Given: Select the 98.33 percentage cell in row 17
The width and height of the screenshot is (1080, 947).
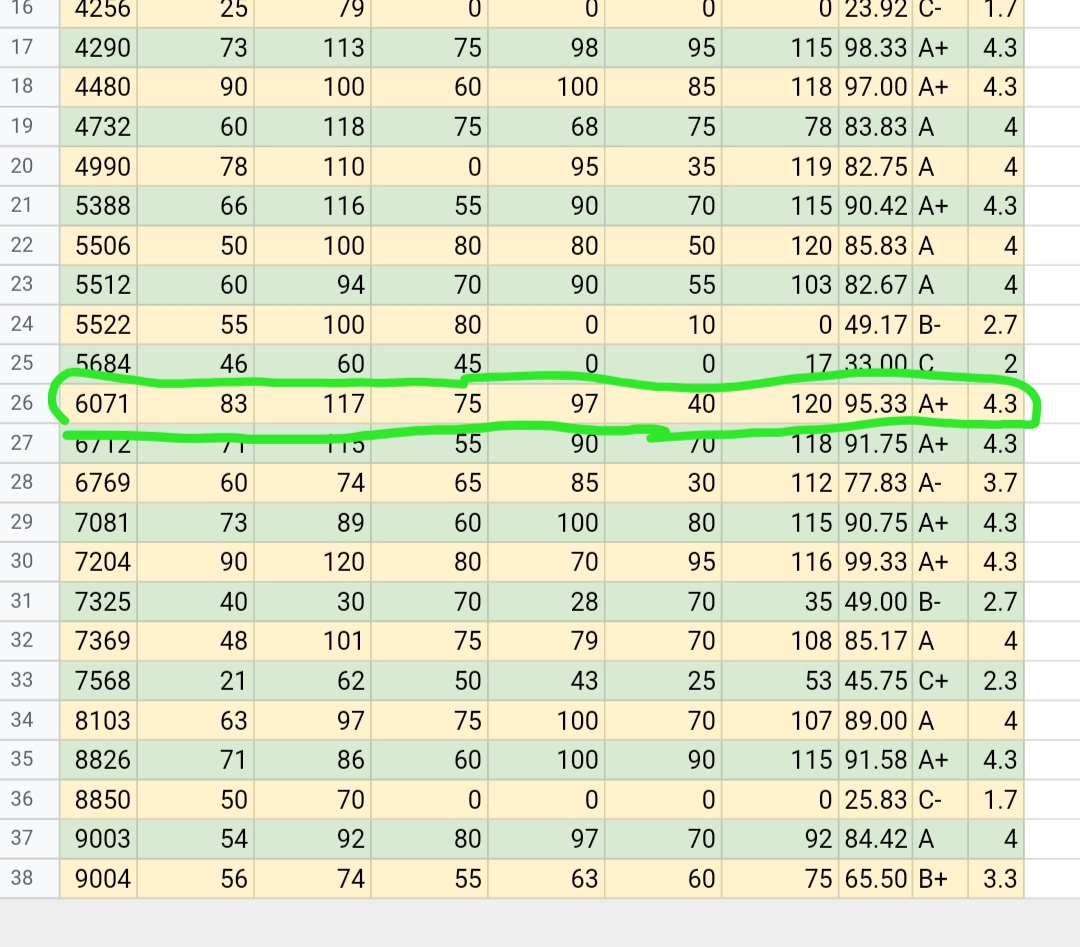Looking at the screenshot, I should (x=876, y=48).
